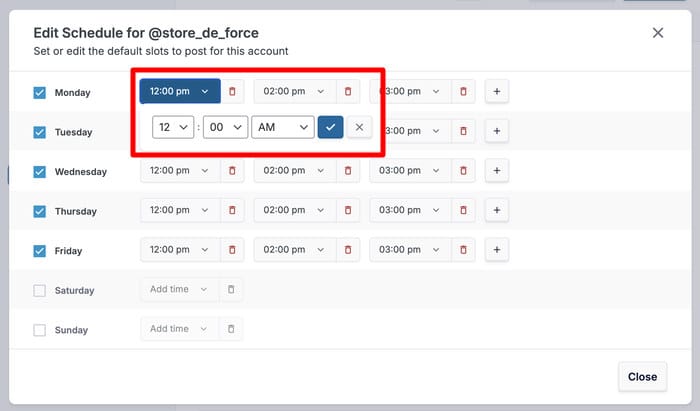Delete Monday's 02:00 pm slot with trash icon

[x=347, y=91]
